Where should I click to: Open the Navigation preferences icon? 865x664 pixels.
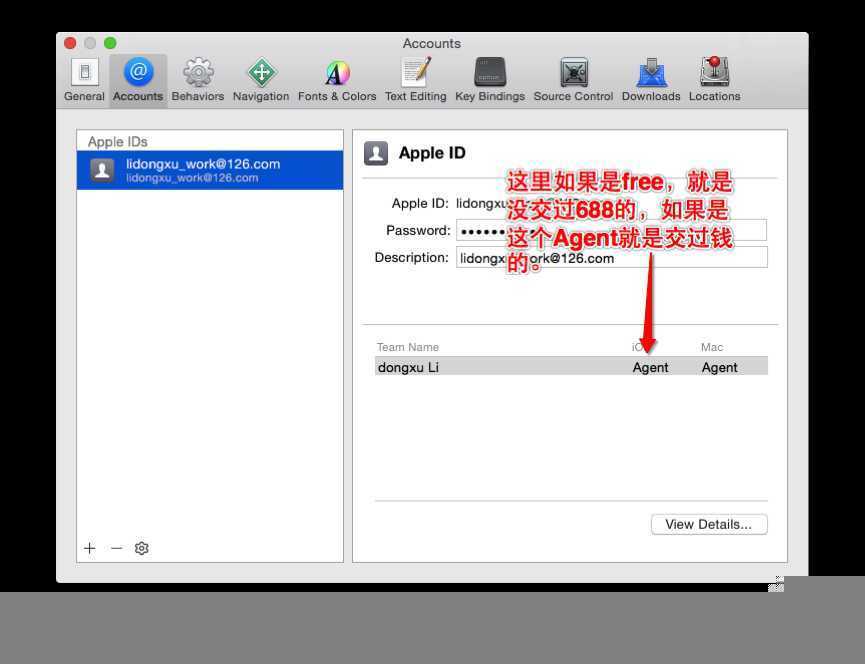coord(261,80)
